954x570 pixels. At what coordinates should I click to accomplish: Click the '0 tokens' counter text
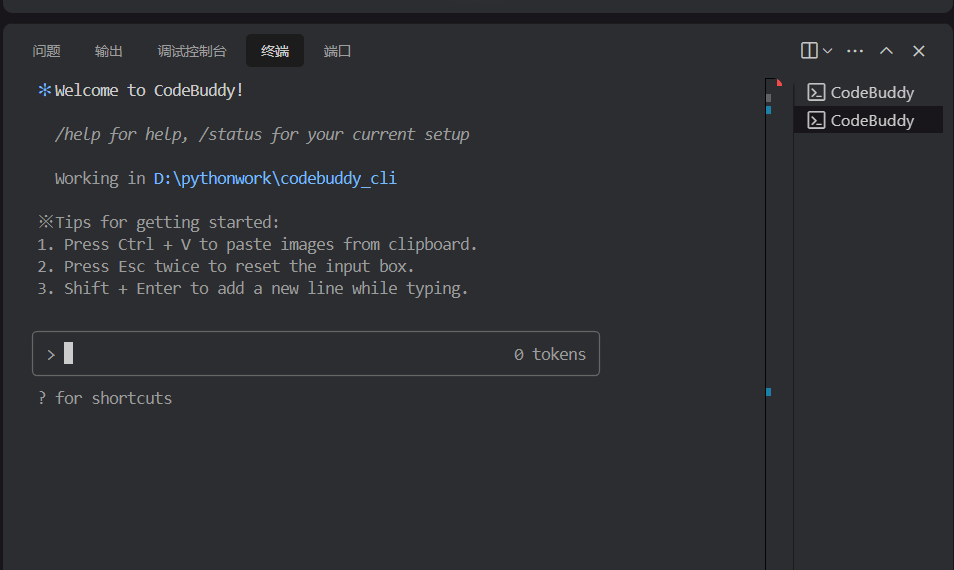(x=550, y=354)
